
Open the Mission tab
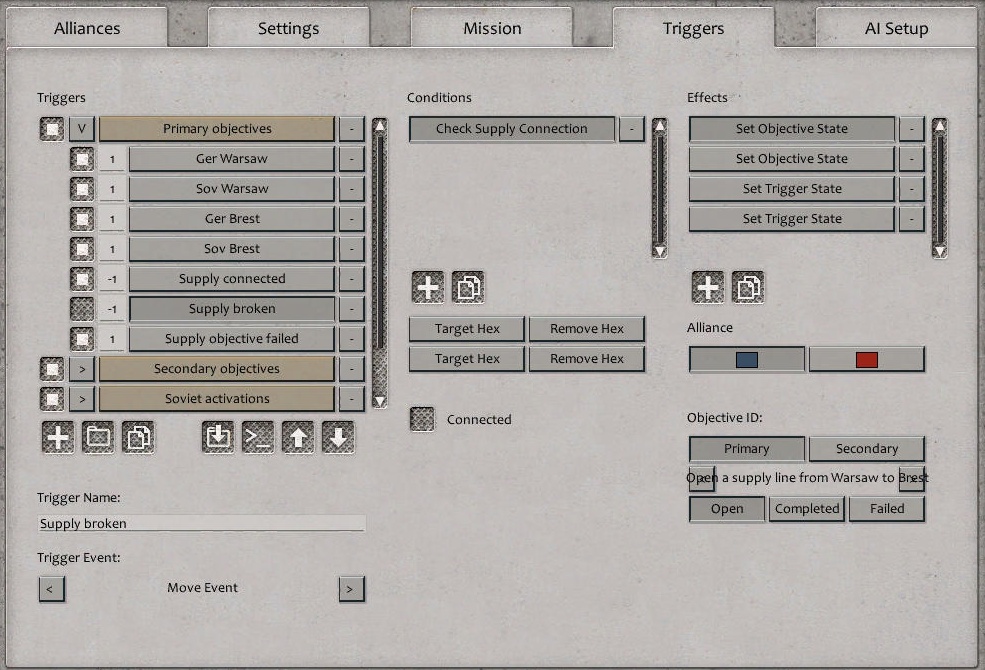pyautogui.click(x=492, y=28)
